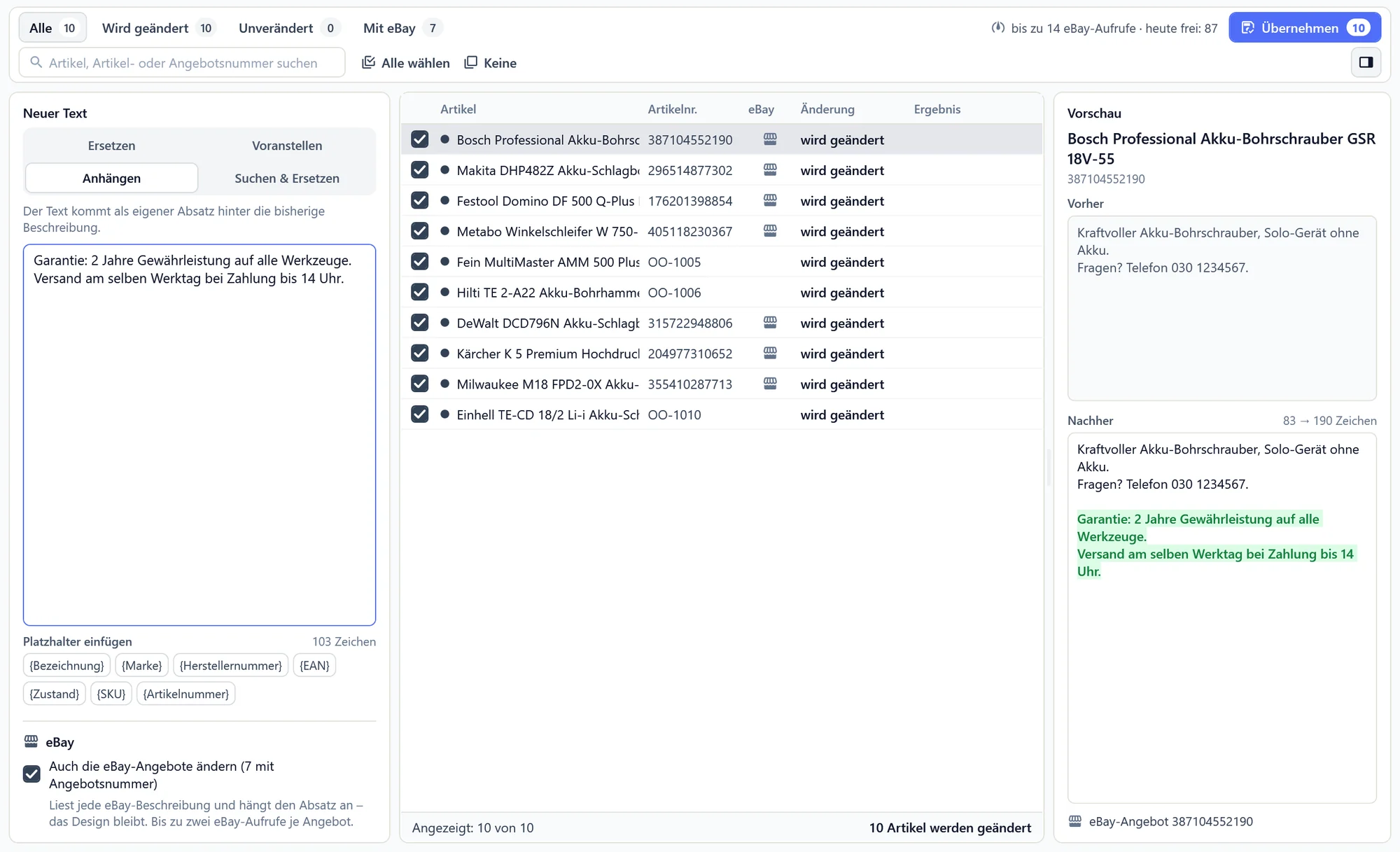Sort by the Artikelnr. column header

pos(672,109)
